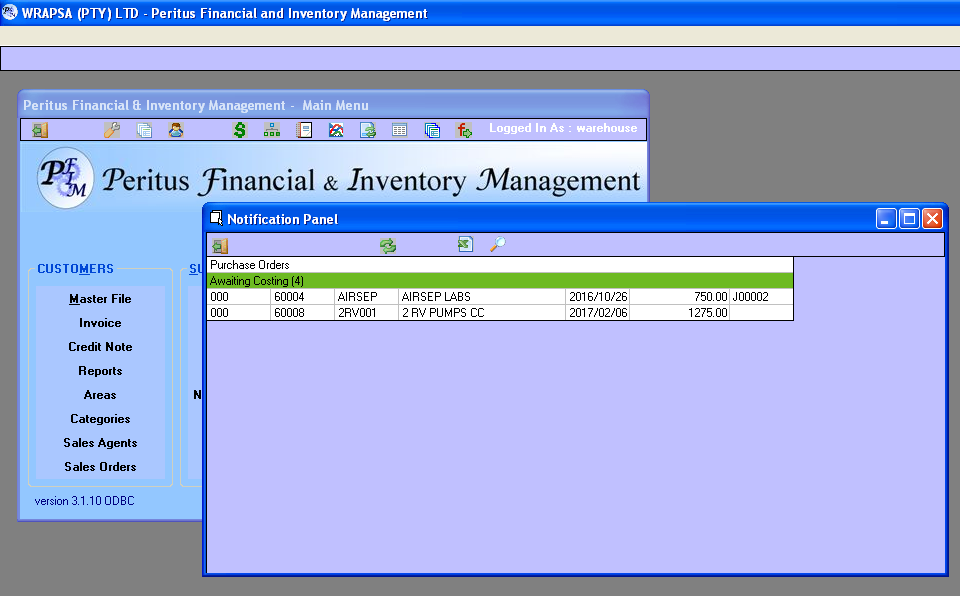960x596 pixels.
Task: Export notifications to Excel icon
Action: pos(465,244)
